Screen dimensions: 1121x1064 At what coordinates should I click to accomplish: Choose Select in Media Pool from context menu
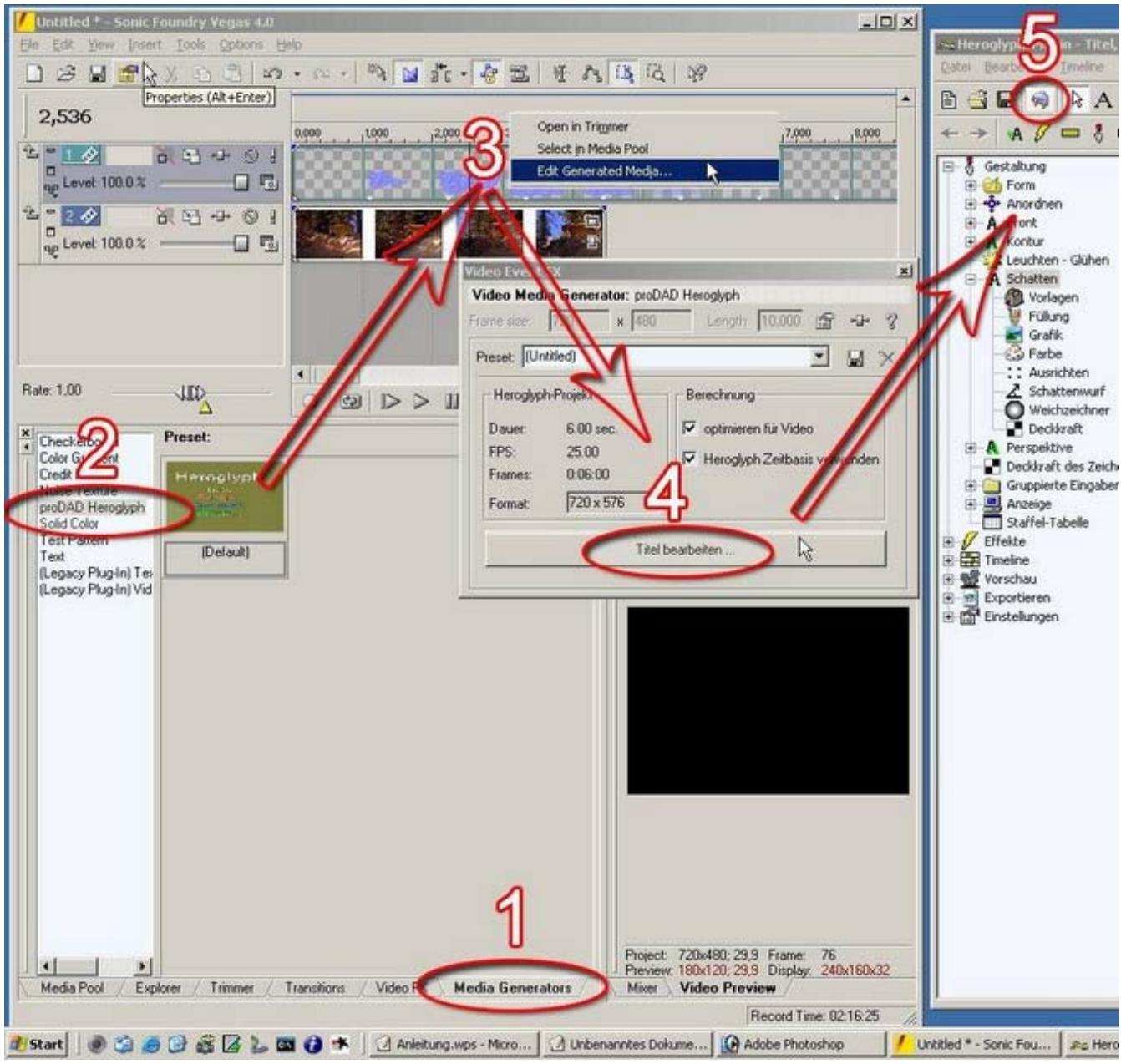[643, 148]
